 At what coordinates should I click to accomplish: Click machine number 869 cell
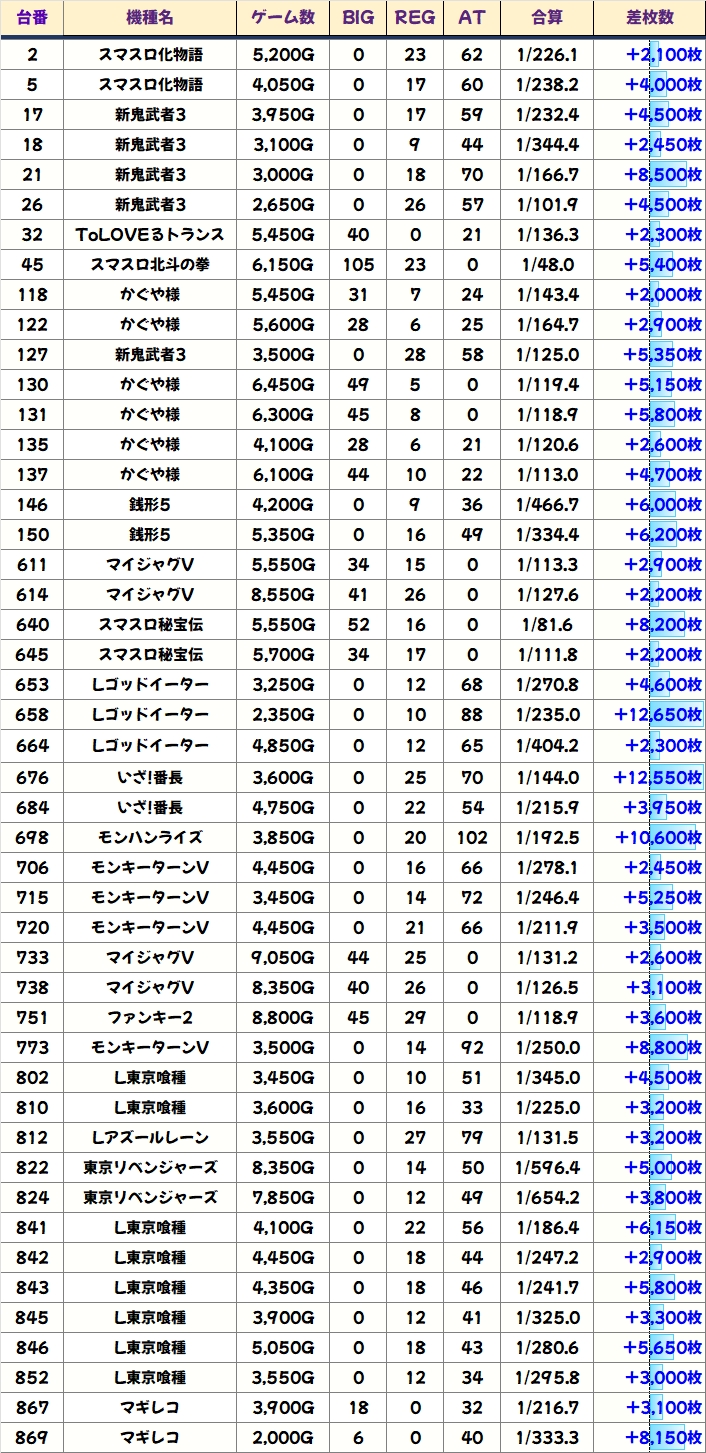click(x=32, y=1437)
